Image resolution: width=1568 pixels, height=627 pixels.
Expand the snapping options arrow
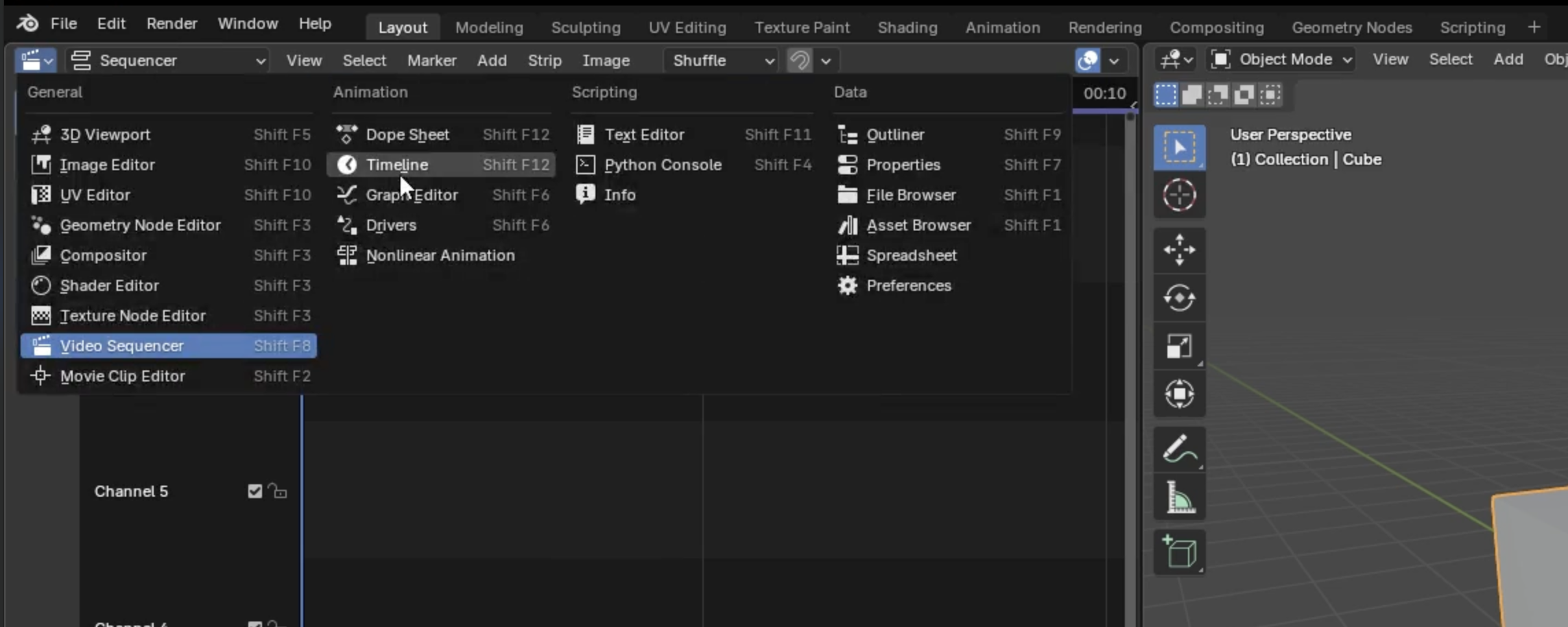pyautogui.click(x=826, y=60)
